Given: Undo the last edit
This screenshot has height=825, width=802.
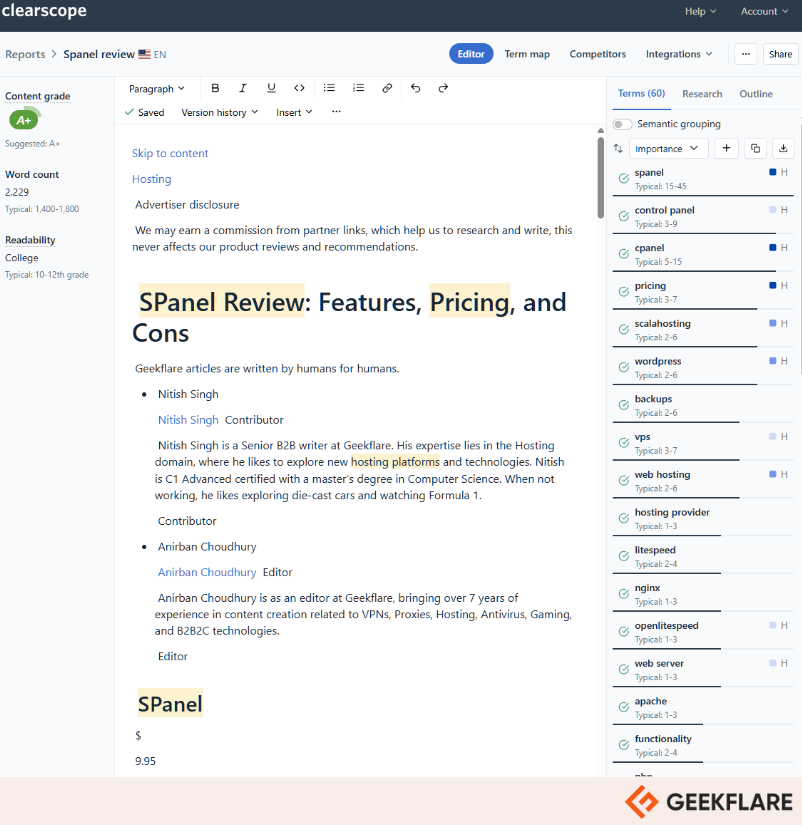Looking at the screenshot, I should click(416, 88).
